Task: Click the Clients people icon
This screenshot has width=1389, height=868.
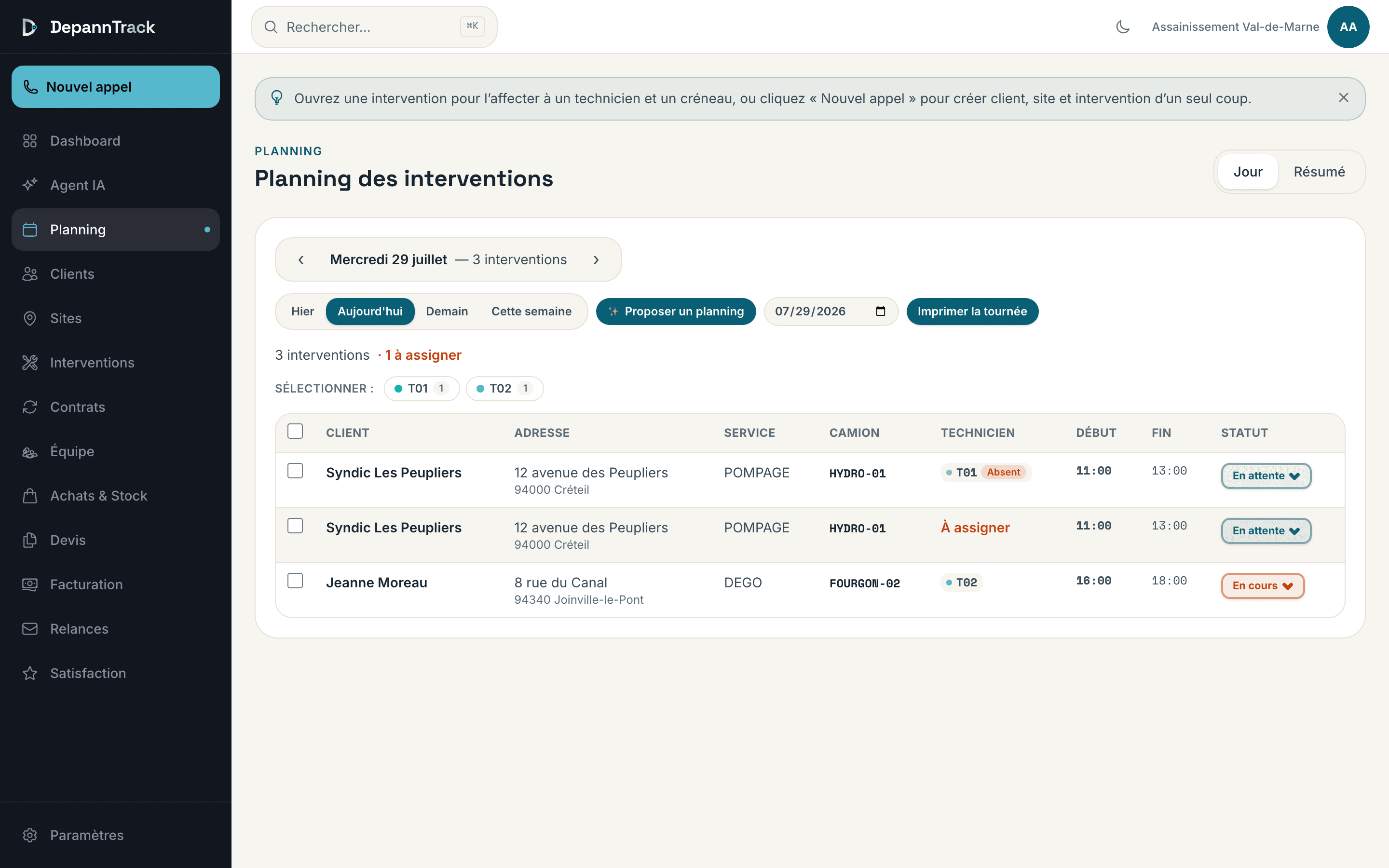Action: [x=30, y=274]
